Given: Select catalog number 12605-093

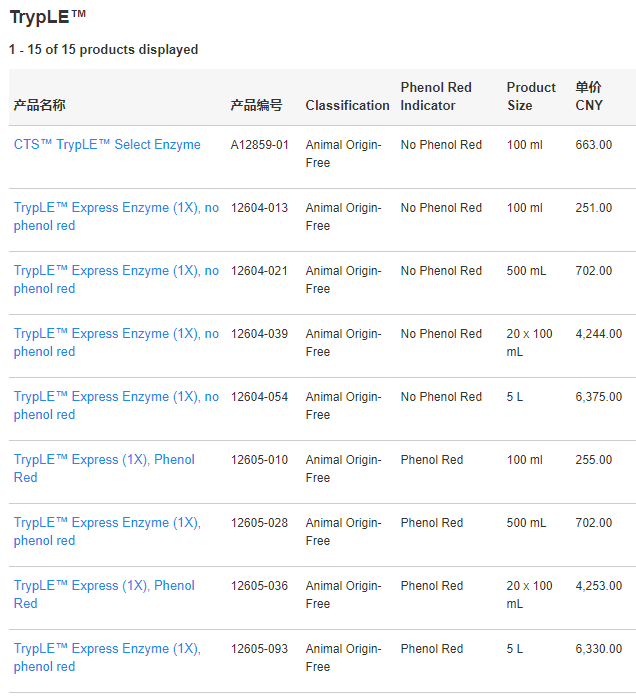Looking at the screenshot, I should click(x=259, y=649).
